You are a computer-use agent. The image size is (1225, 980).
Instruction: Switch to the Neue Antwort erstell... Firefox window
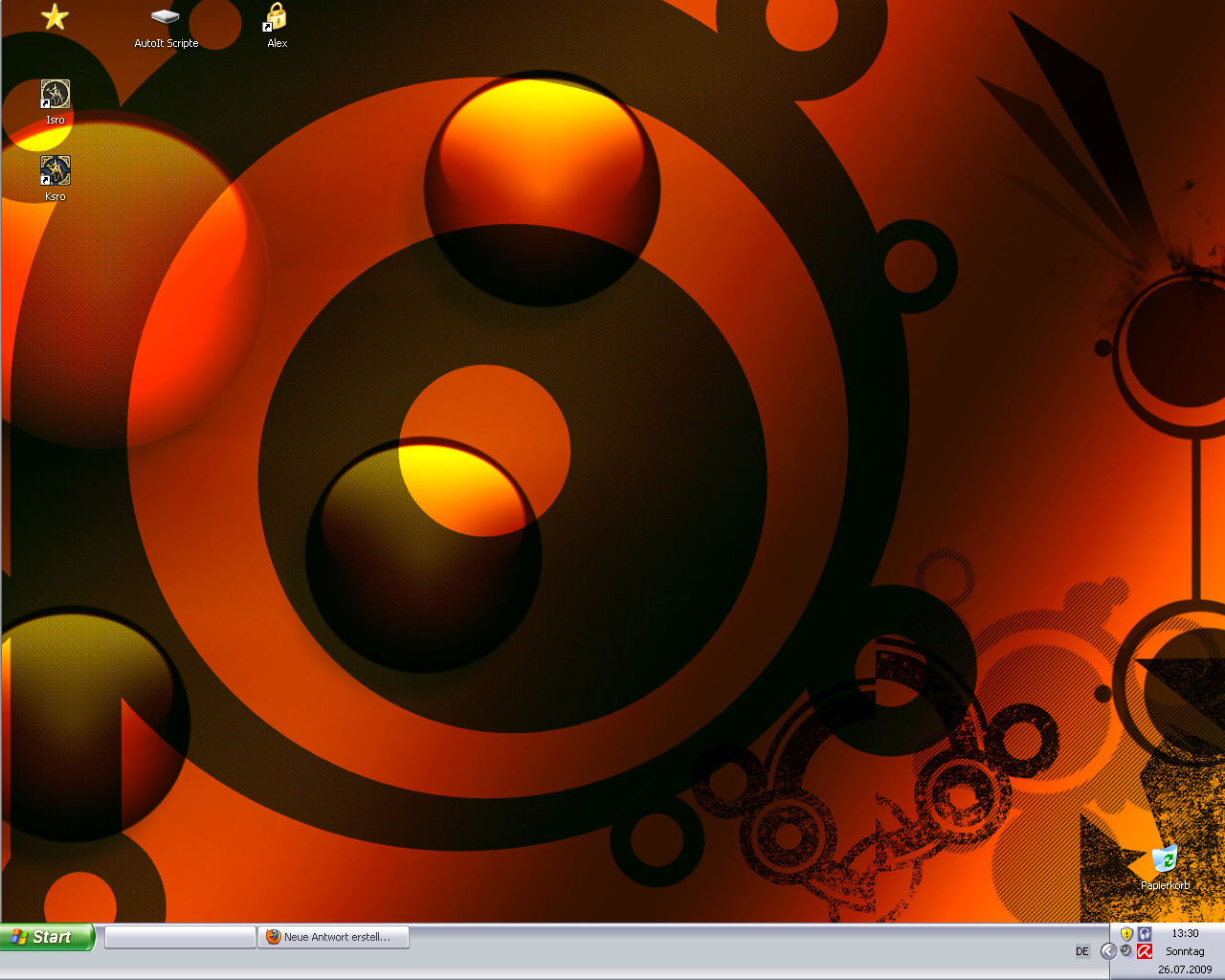tap(334, 937)
